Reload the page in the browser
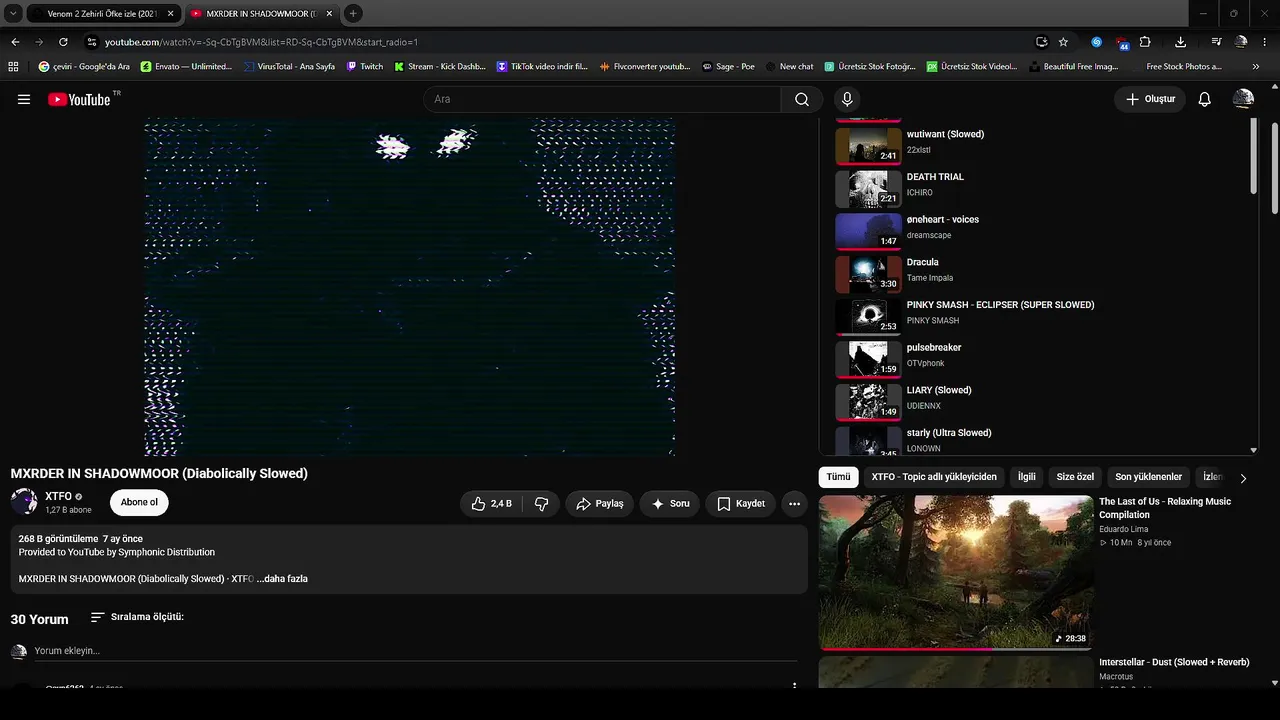 click(x=63, y=42)
